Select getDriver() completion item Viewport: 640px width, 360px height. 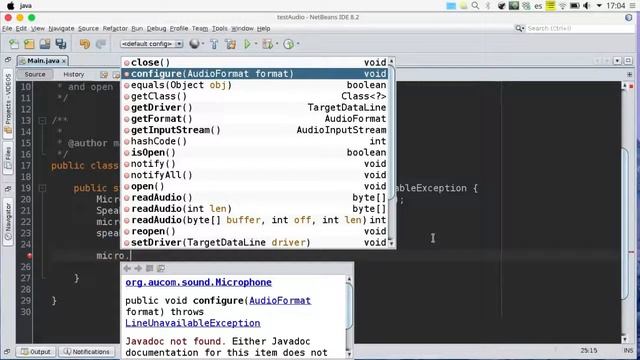[254, 107]
